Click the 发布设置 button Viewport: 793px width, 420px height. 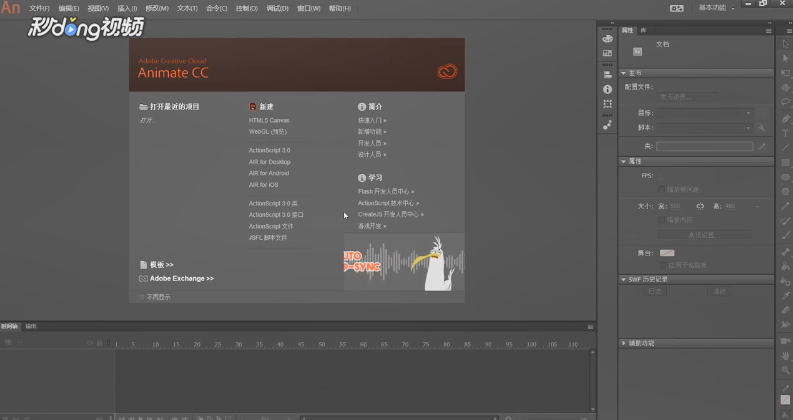coord(688,97)
